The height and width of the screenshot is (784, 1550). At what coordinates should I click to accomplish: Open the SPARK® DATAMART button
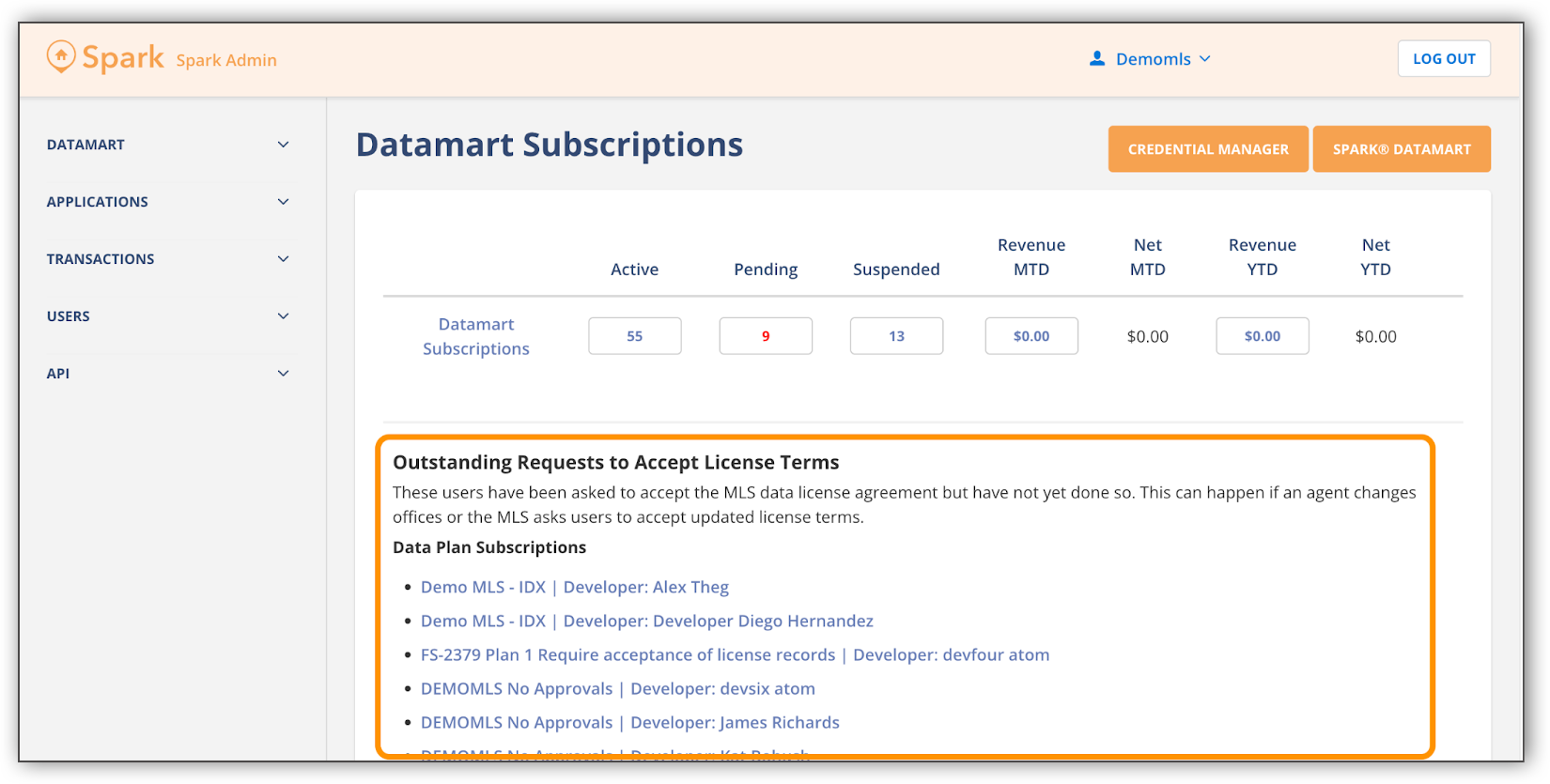point(1402,149)
